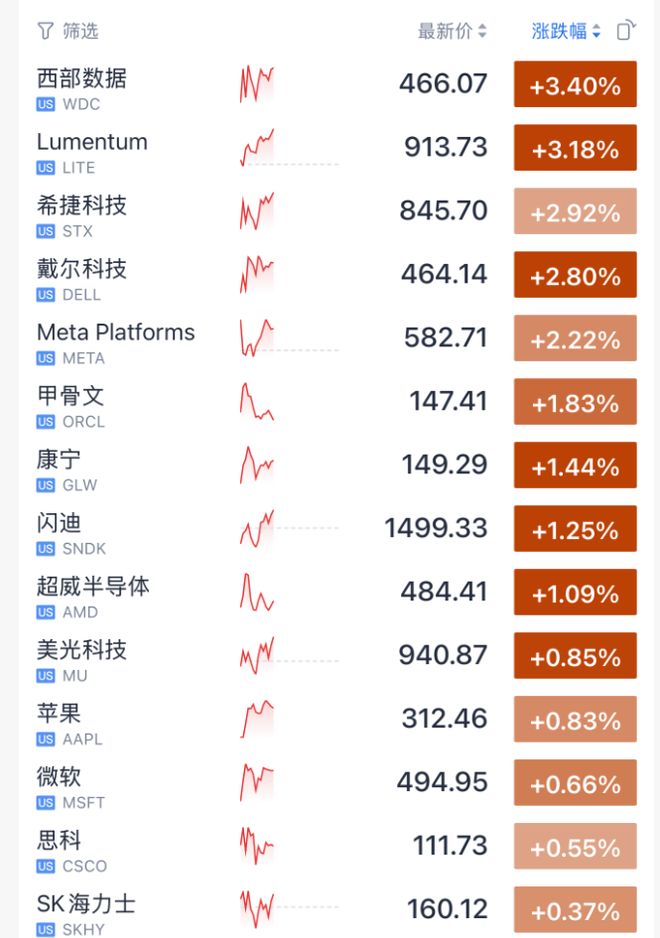Click the 苹果 AAPL sparkline chart
The height and width of the screenshot is (938, 660).
tap(257, 718)
